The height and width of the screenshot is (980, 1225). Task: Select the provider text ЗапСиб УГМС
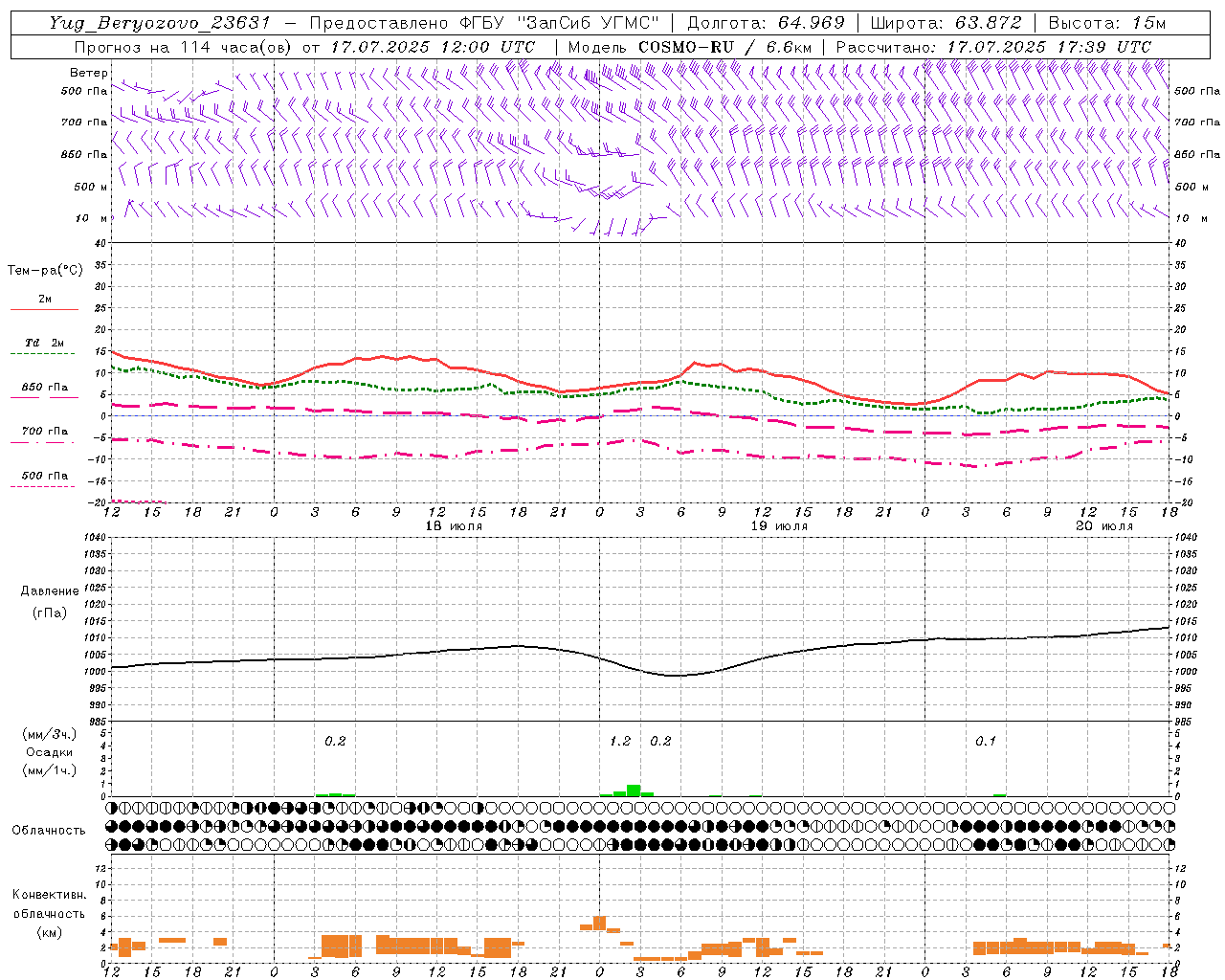pos(589,23)
